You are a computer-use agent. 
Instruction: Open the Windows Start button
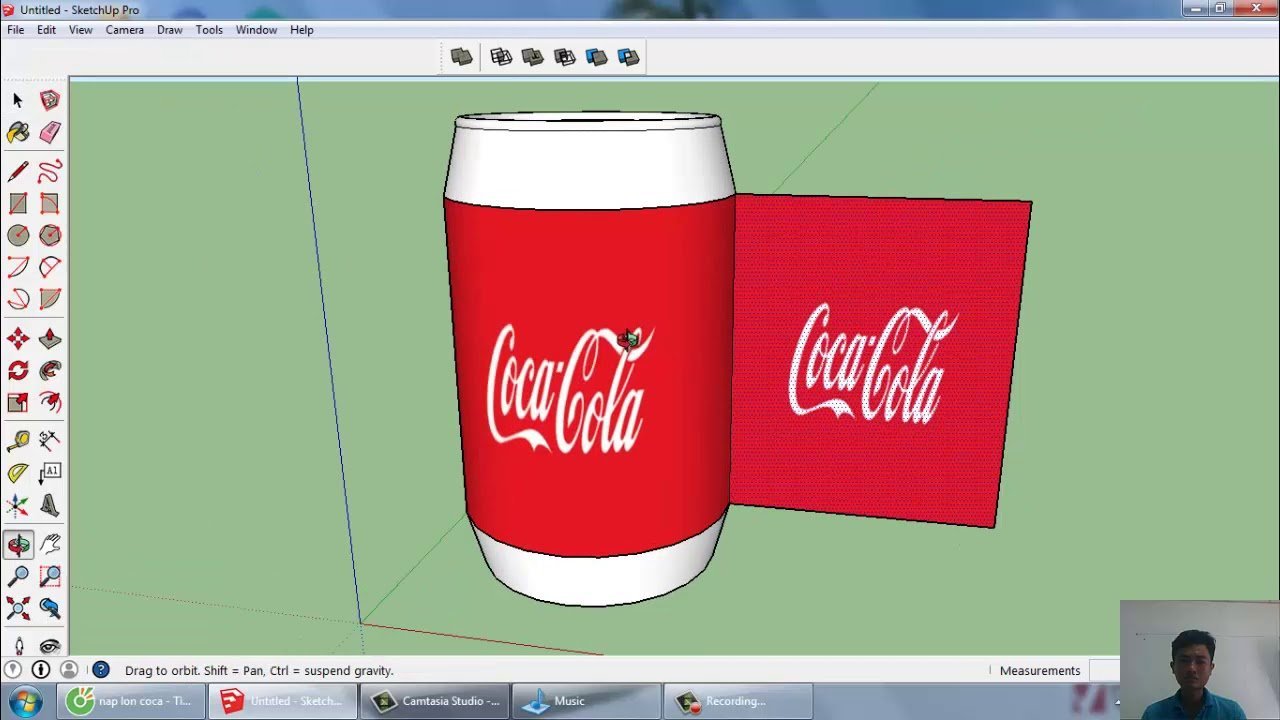(25, 701)
